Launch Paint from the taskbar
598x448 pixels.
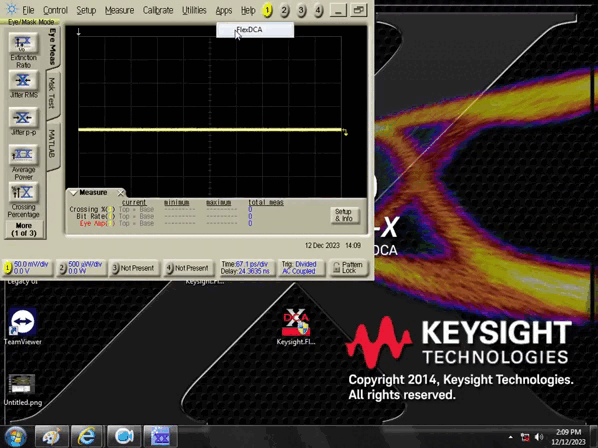[51, 437]
